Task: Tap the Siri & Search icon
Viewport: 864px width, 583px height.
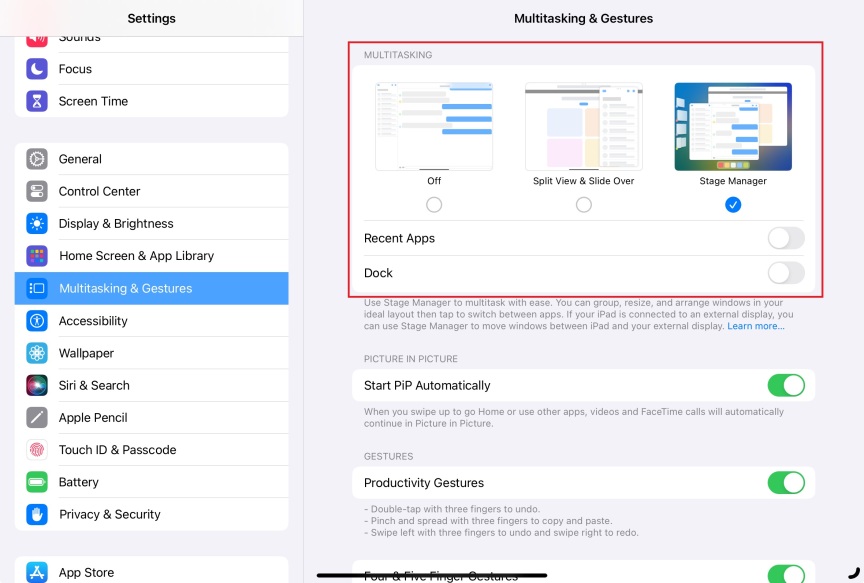Action: point(37,385)
